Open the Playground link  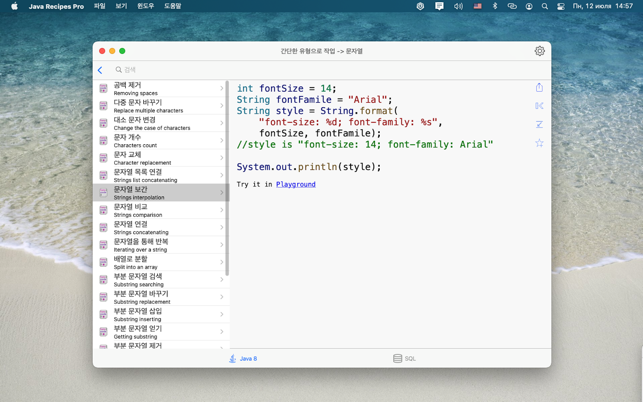click(x=296, y=184)
